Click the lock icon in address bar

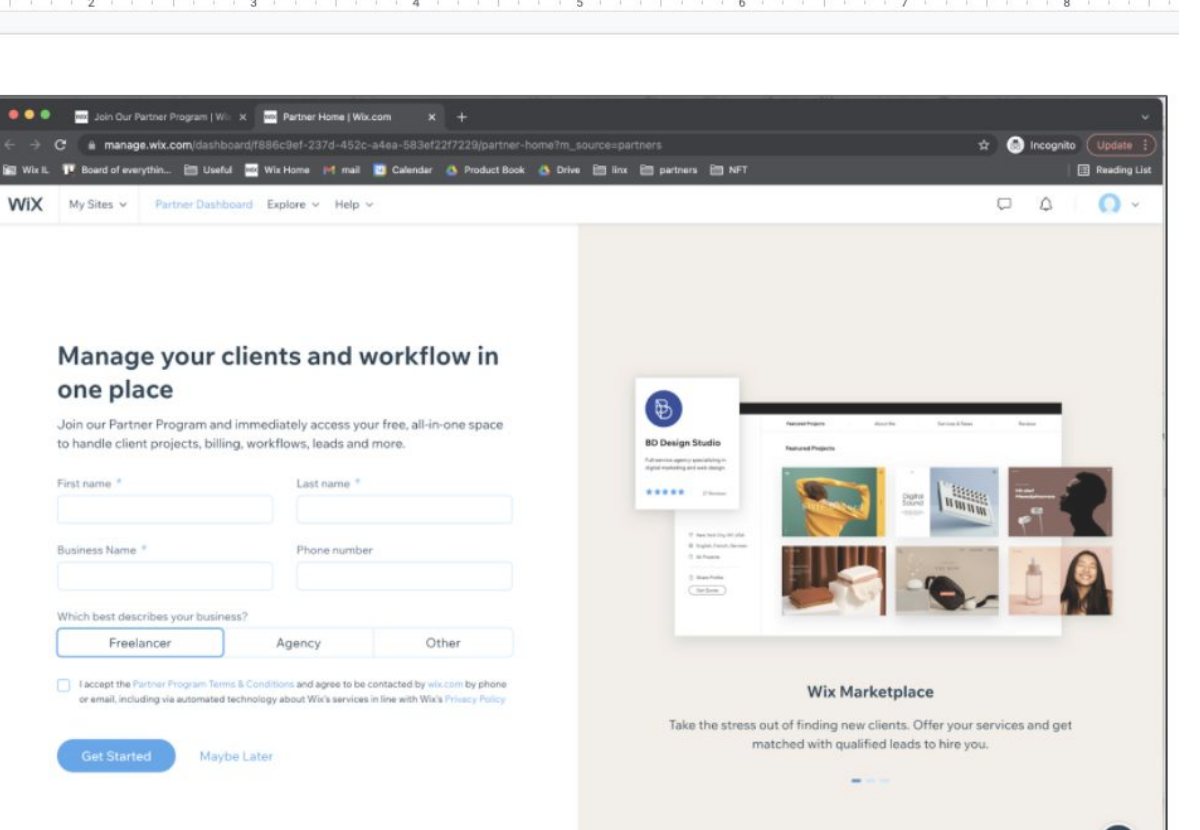tap(91, 146)
